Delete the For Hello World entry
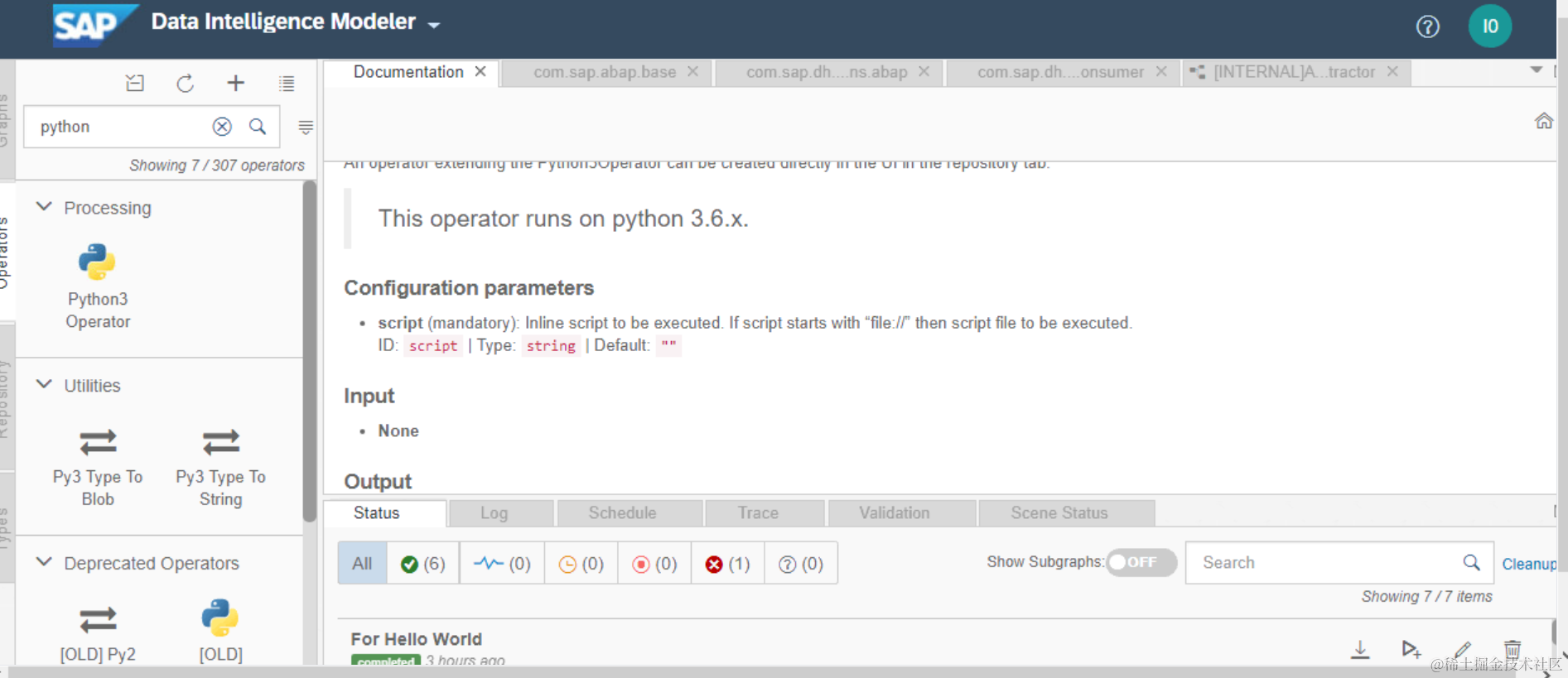The height and width of the screenshot is (678, 1568). [x=1513, y=650]
